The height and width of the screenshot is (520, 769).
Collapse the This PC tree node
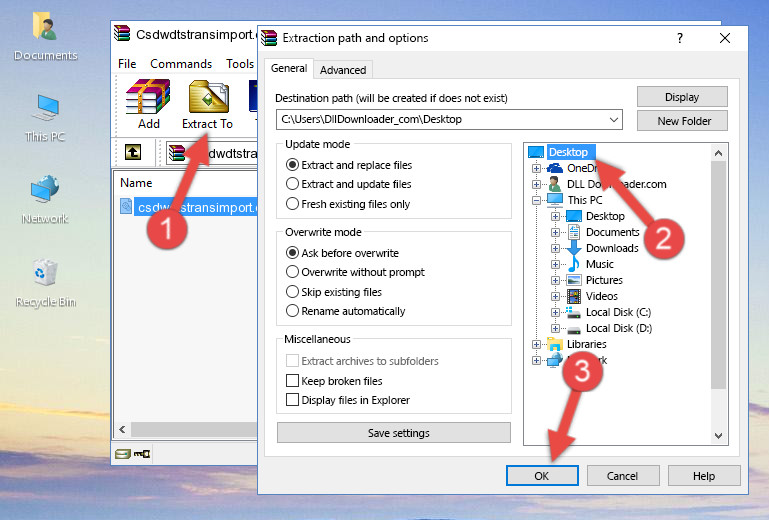tap(536, 200)
